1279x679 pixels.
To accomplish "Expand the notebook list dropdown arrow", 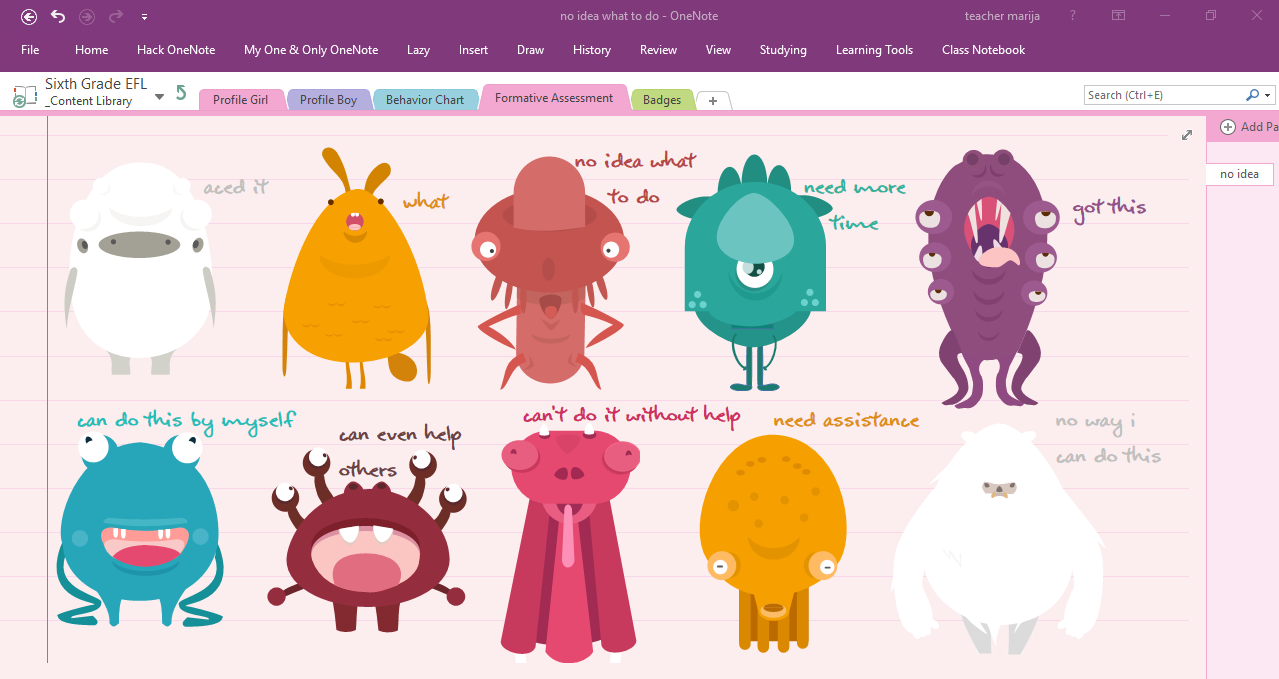I will (159, 97).
